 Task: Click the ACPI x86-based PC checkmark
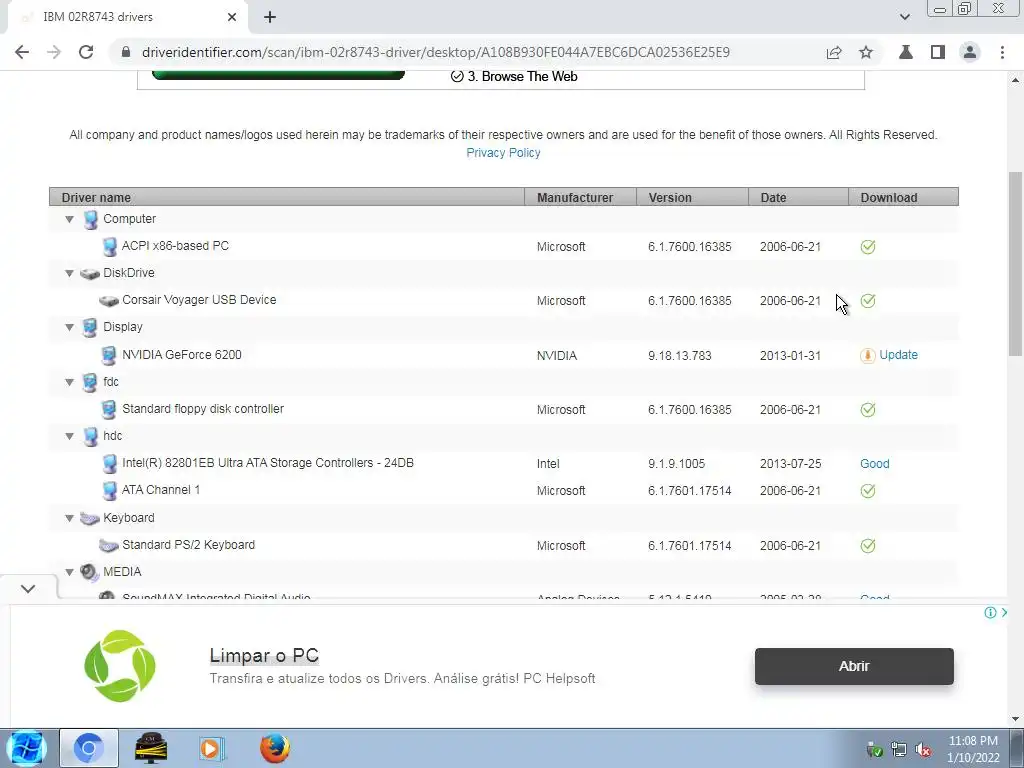868,247
